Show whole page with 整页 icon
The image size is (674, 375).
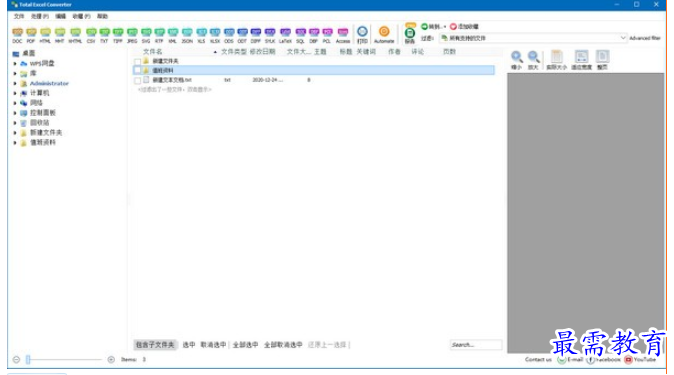[x=602, y=60]
